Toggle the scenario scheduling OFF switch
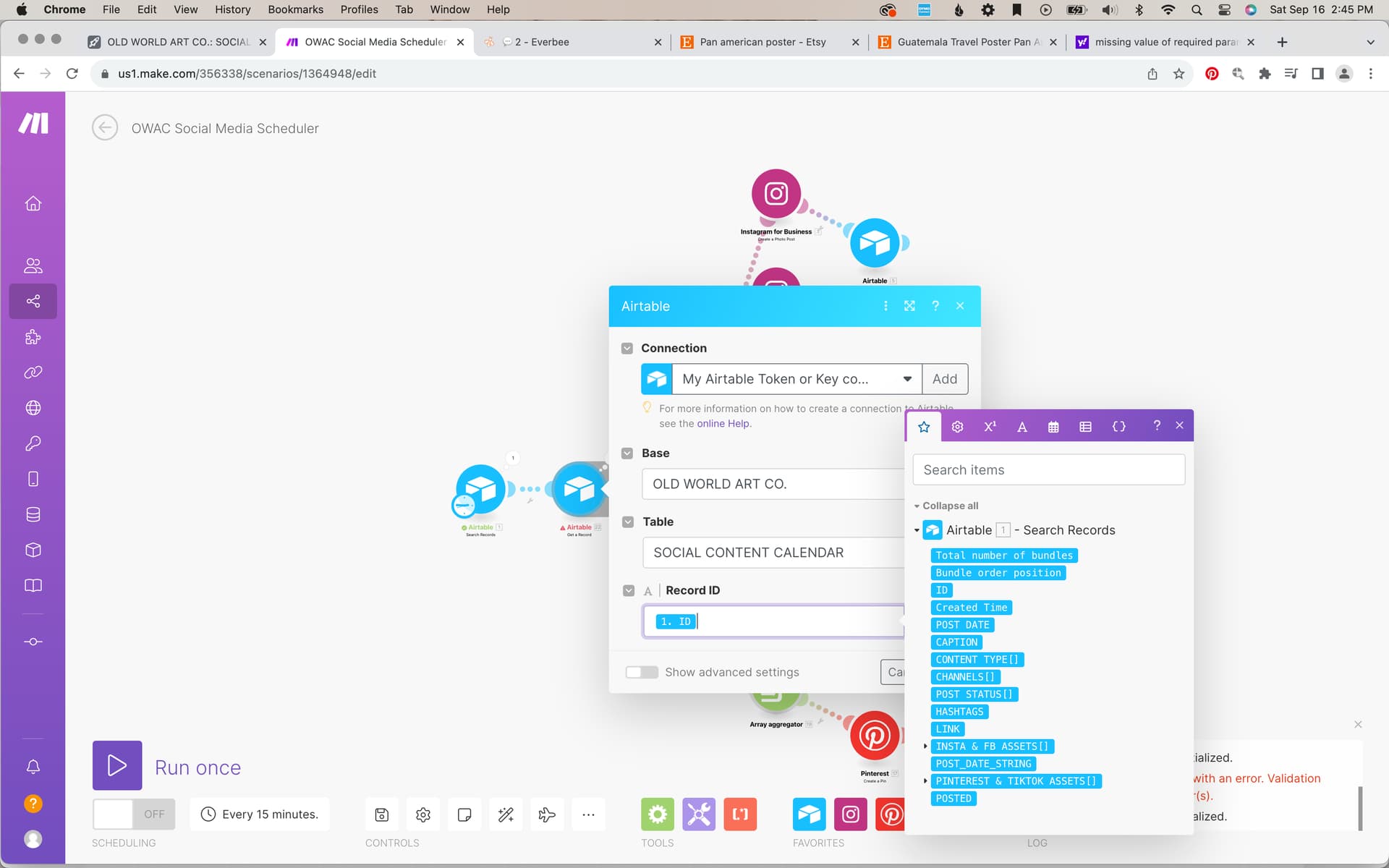This screenshot has height=868, width=1389. click(x=134, y=814)
